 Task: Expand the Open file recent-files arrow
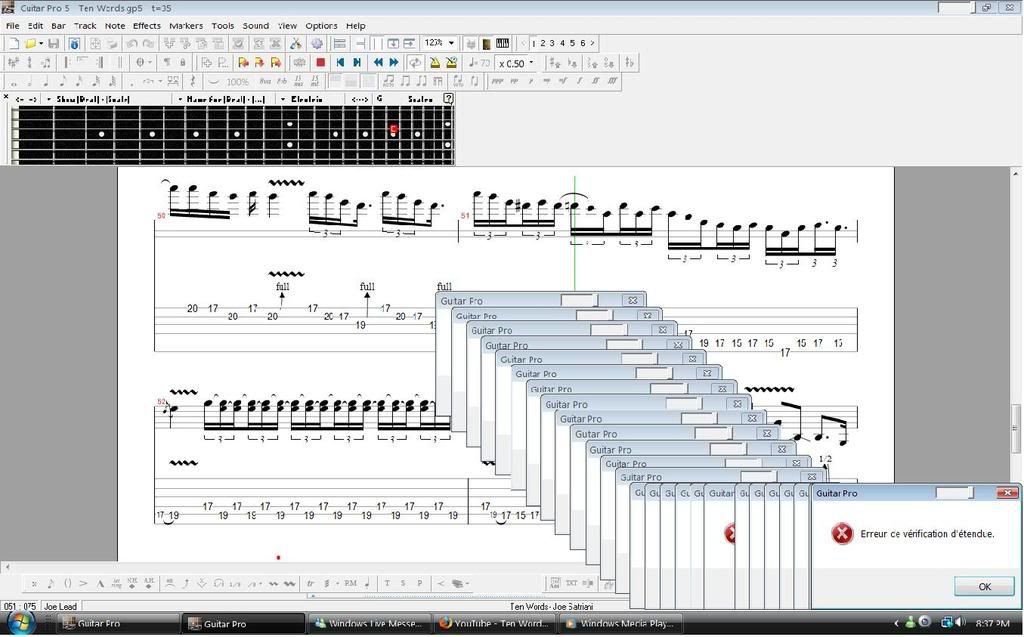click(x=40, y=44)
